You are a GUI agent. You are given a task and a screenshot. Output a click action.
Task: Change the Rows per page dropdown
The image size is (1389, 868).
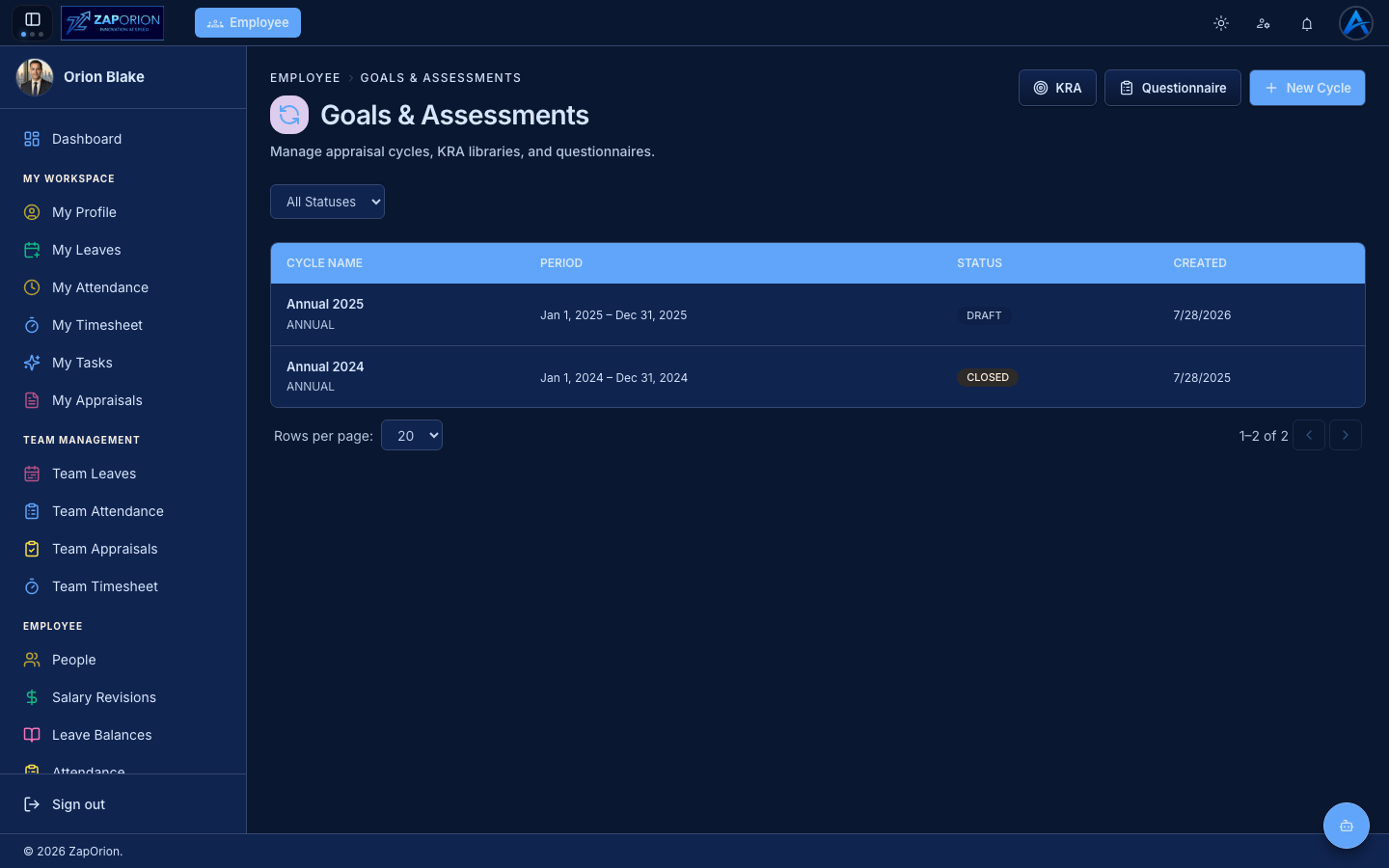[412, 435]
